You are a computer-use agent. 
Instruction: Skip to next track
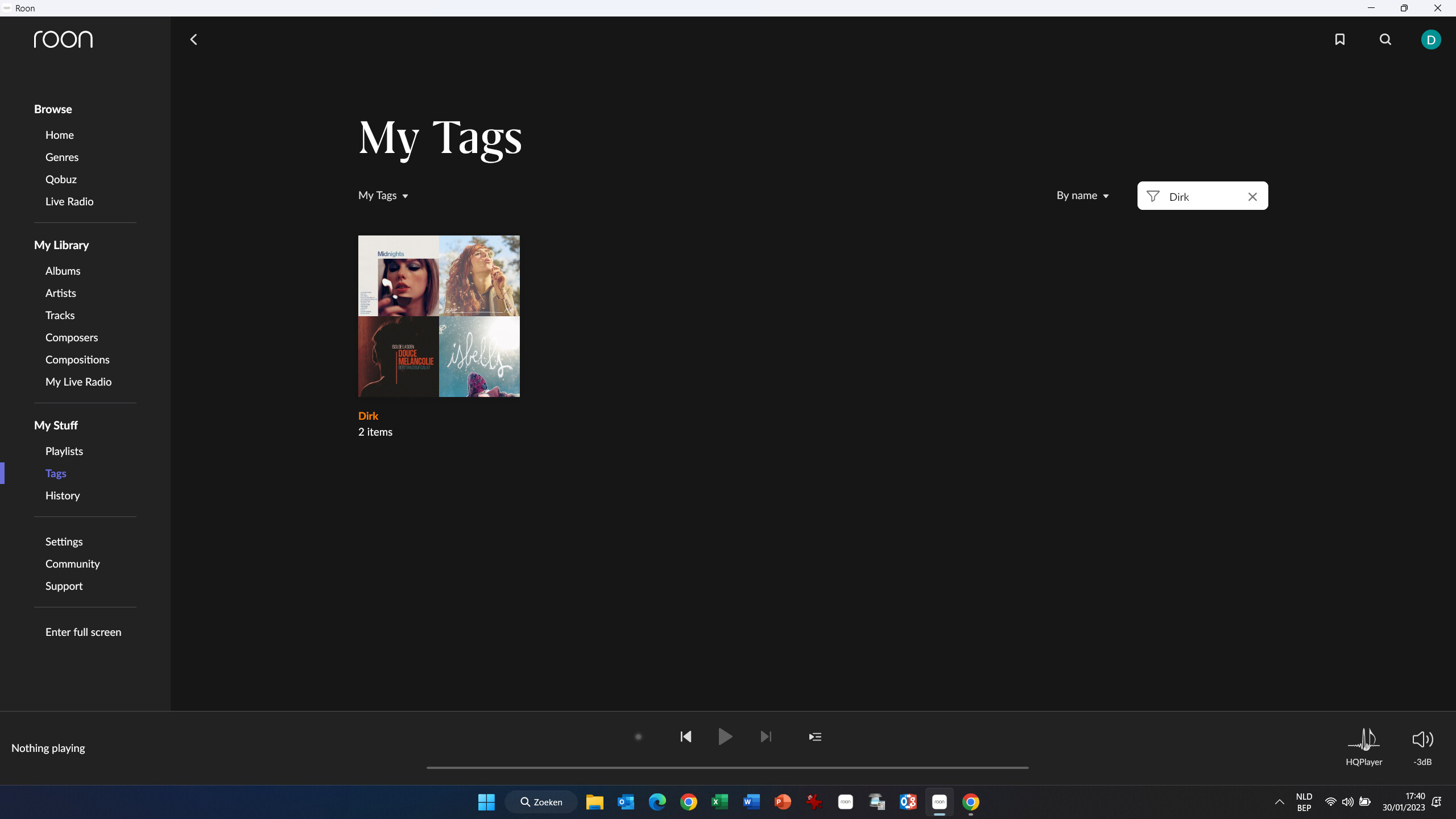click(766, 737)
